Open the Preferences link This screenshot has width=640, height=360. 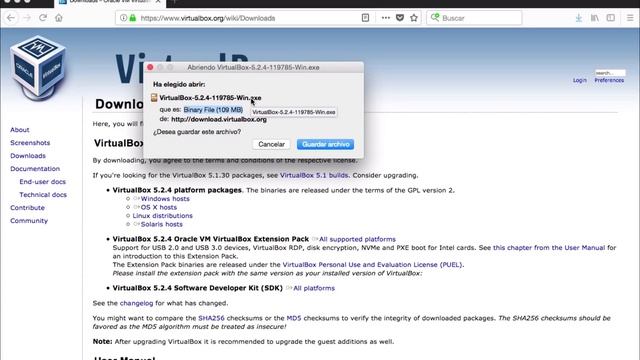point(609,80)
